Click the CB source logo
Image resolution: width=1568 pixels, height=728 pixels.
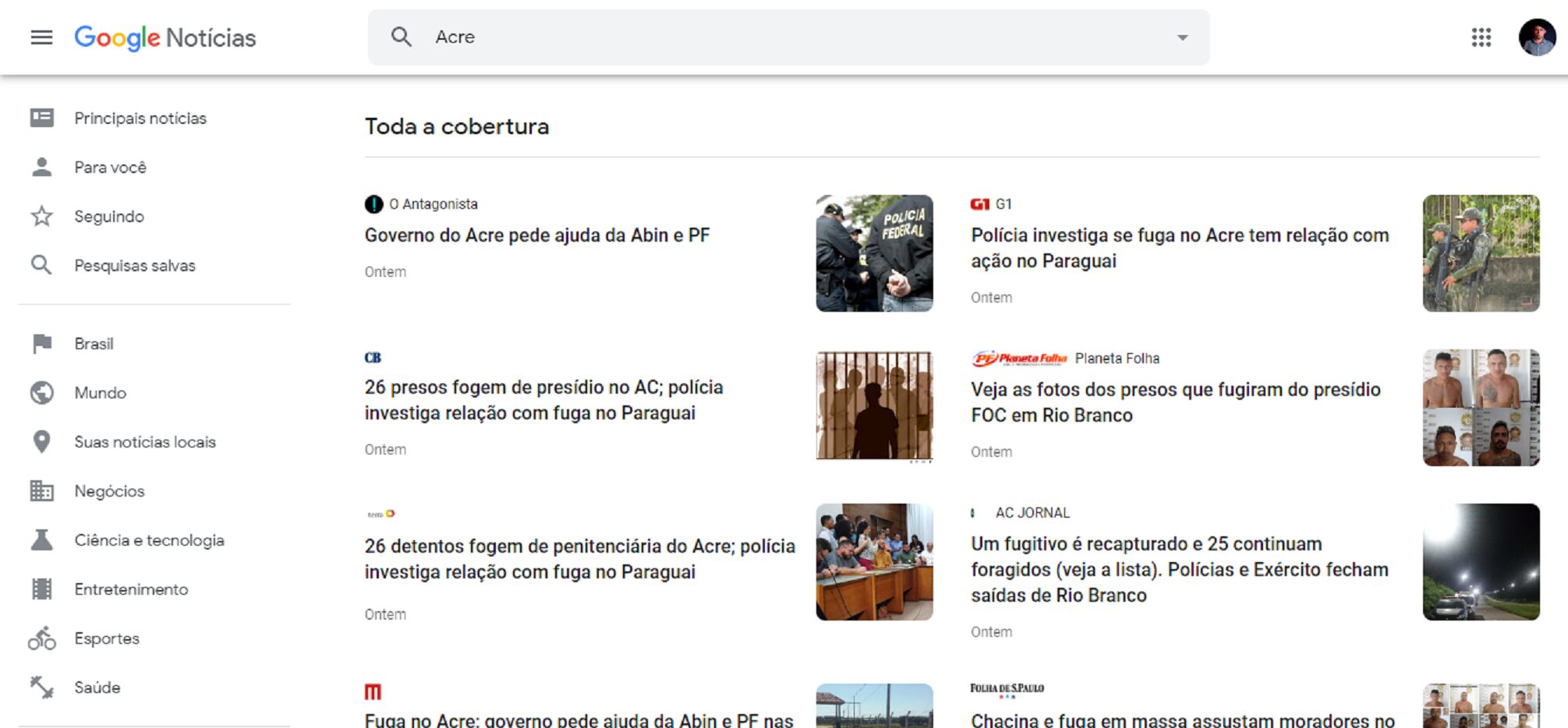tap(373, 358)
